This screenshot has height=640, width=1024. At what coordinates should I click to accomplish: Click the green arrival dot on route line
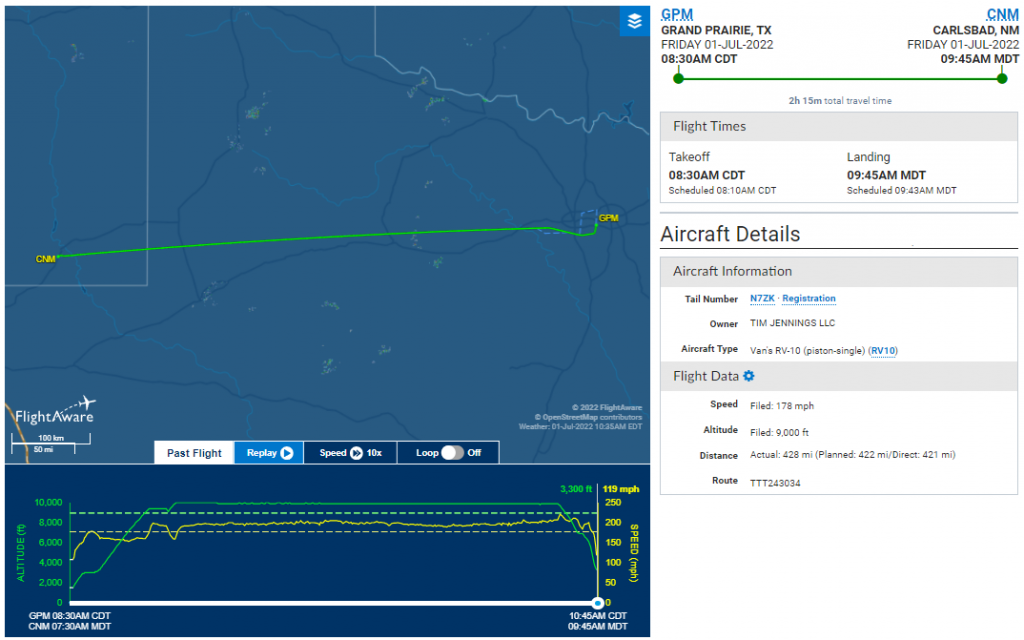(x=1002, y=78)
